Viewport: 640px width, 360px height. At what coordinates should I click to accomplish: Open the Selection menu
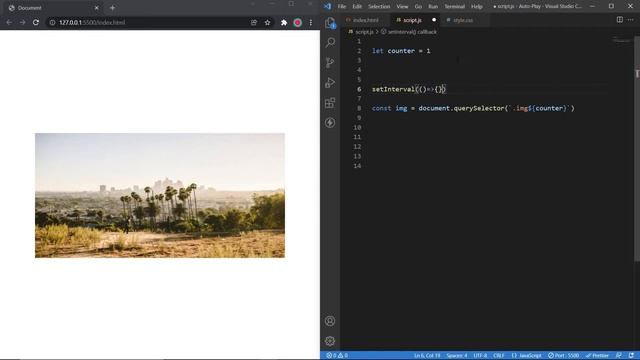point(379,7)
